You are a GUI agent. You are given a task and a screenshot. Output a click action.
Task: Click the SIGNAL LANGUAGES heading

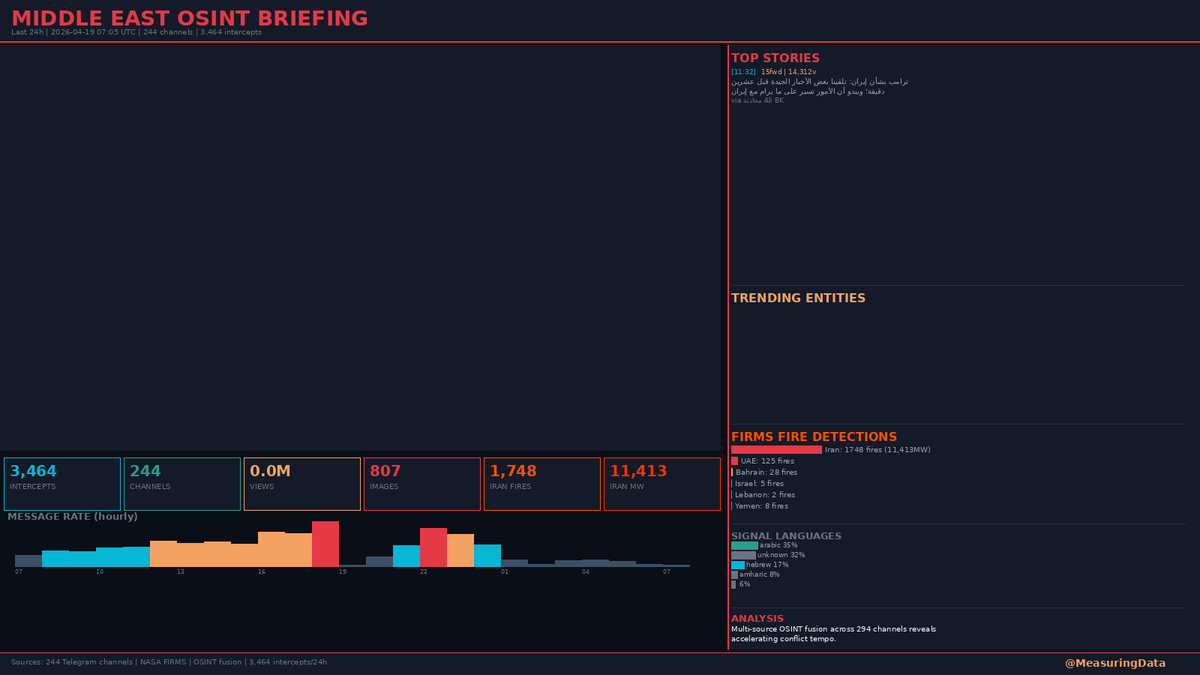(786, 536)
